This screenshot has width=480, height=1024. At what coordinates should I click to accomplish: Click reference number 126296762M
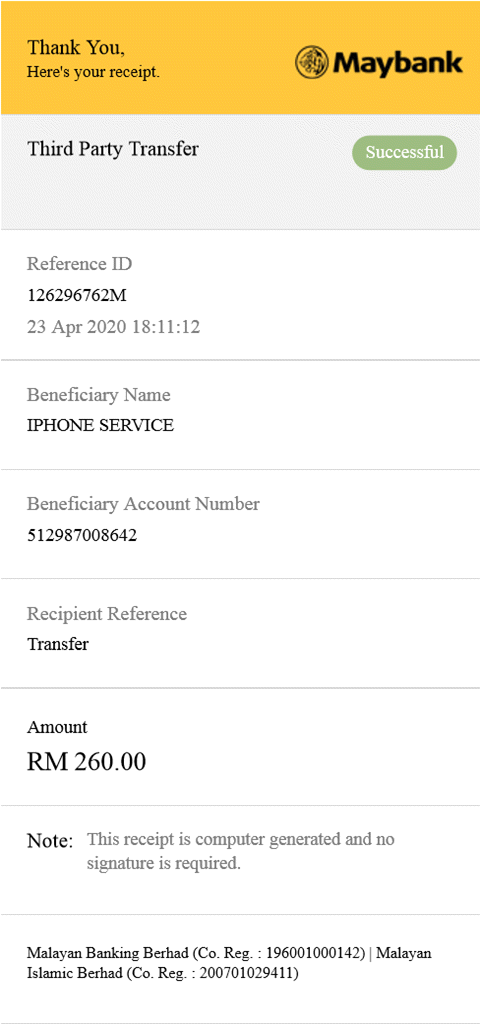point(76,296)
